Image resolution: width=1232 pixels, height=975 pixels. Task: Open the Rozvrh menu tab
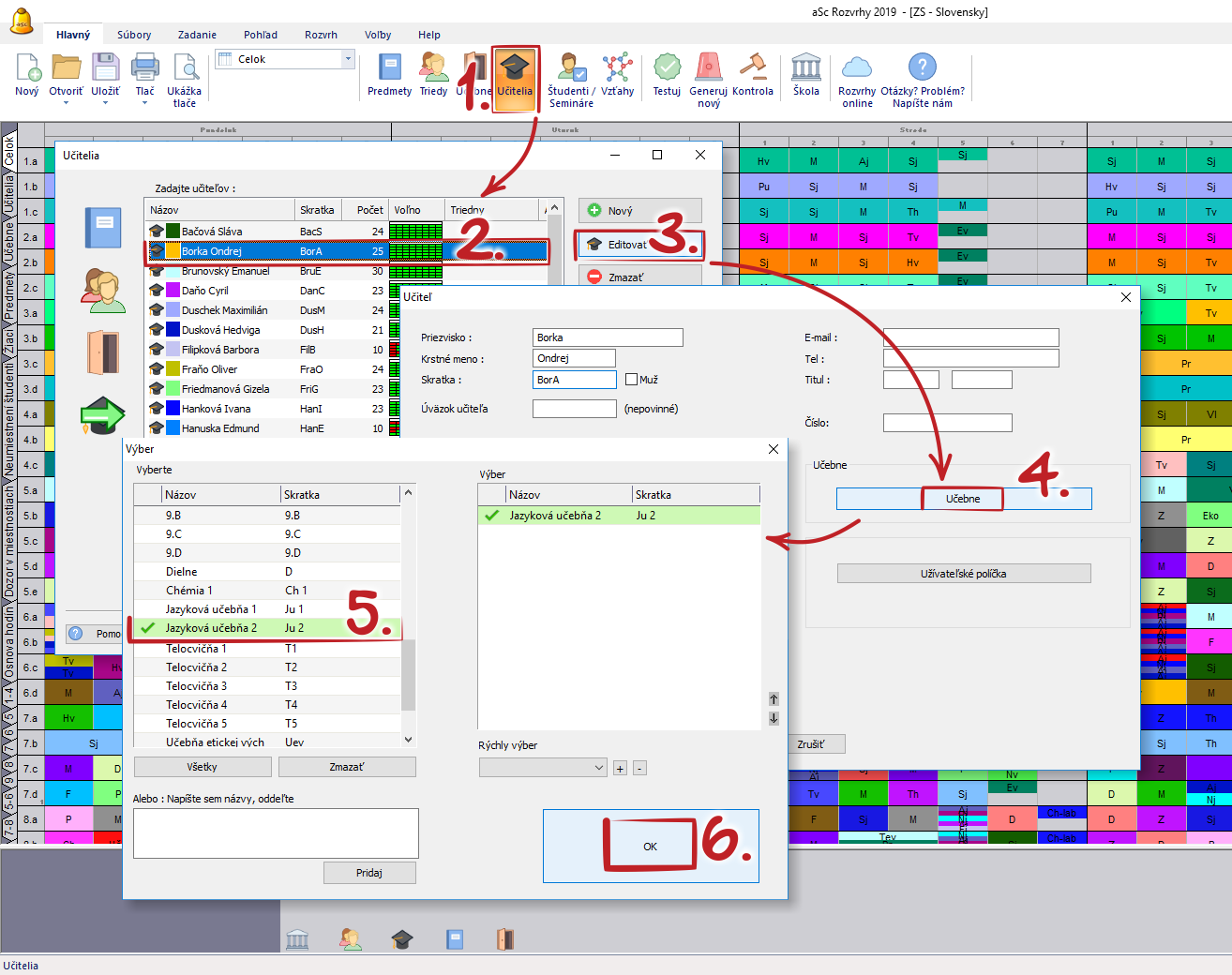(321, 35)
